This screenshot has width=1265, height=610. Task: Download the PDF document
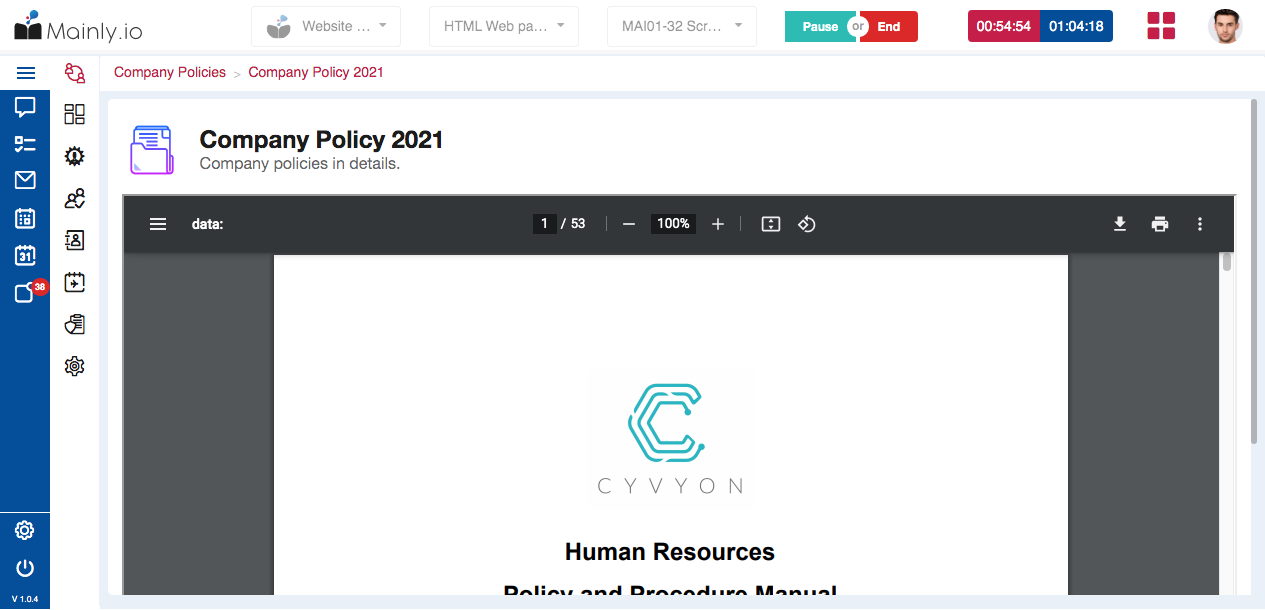1120,224
